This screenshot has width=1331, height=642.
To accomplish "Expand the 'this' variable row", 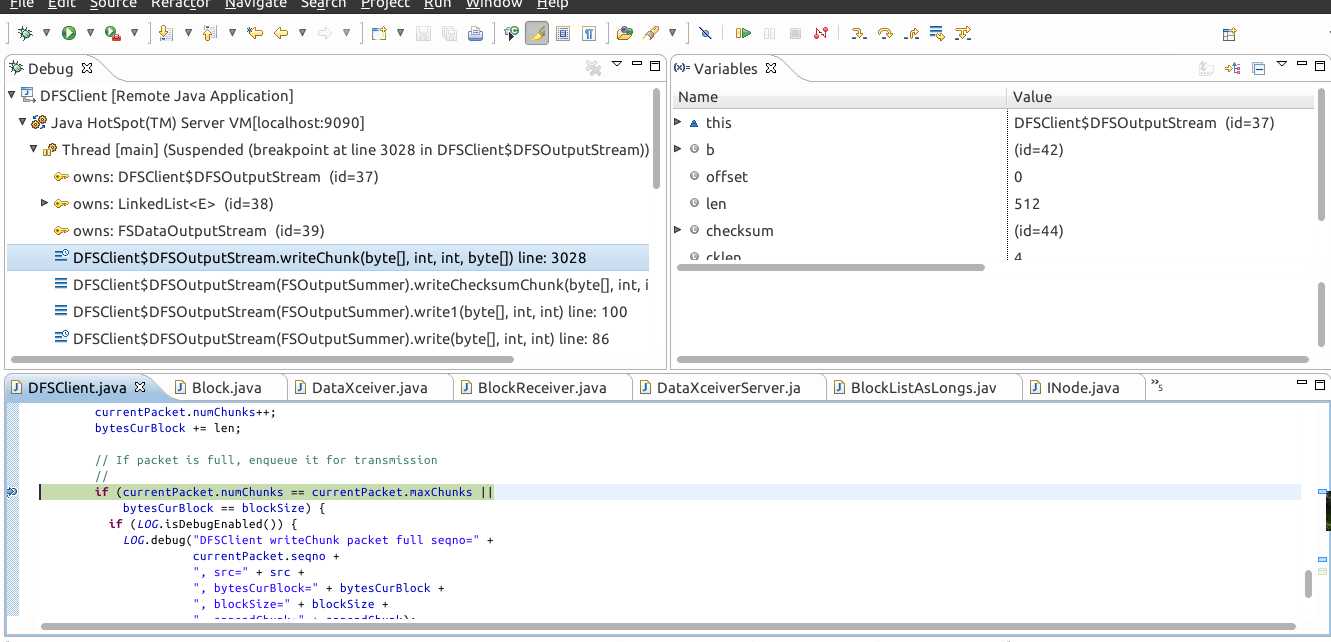I will [x=678, y=122].
